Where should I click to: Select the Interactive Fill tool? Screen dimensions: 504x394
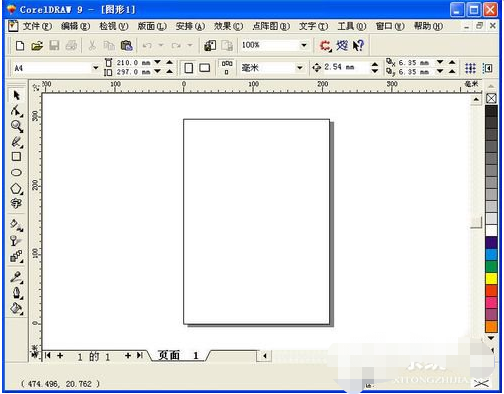pyautogui.click(x=16, y=225)
